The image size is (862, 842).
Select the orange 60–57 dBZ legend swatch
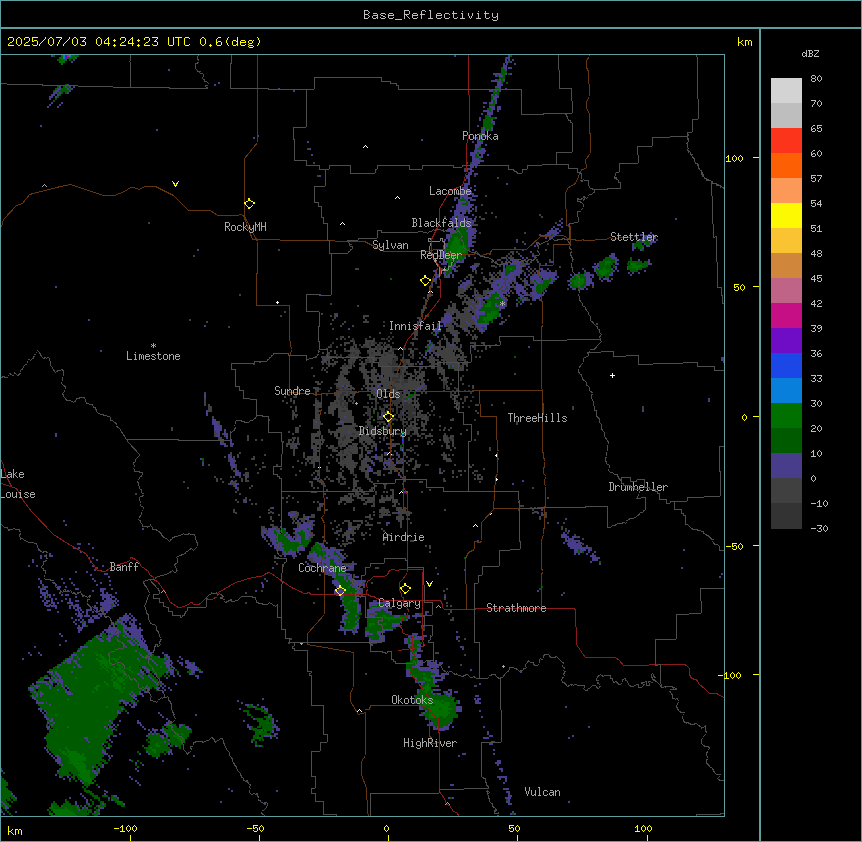tap(786, 165)
